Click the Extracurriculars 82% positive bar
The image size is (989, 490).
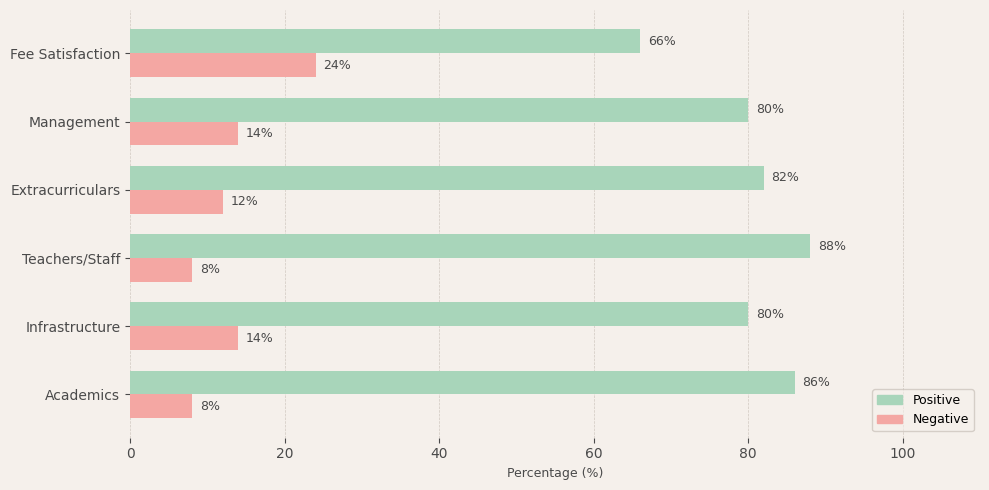click(447, 178)
